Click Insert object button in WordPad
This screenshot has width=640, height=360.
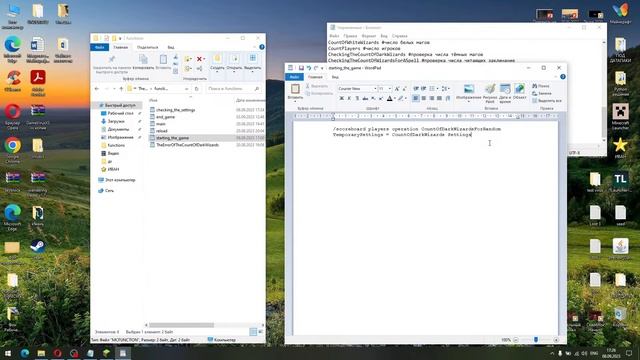coord(520,92)
